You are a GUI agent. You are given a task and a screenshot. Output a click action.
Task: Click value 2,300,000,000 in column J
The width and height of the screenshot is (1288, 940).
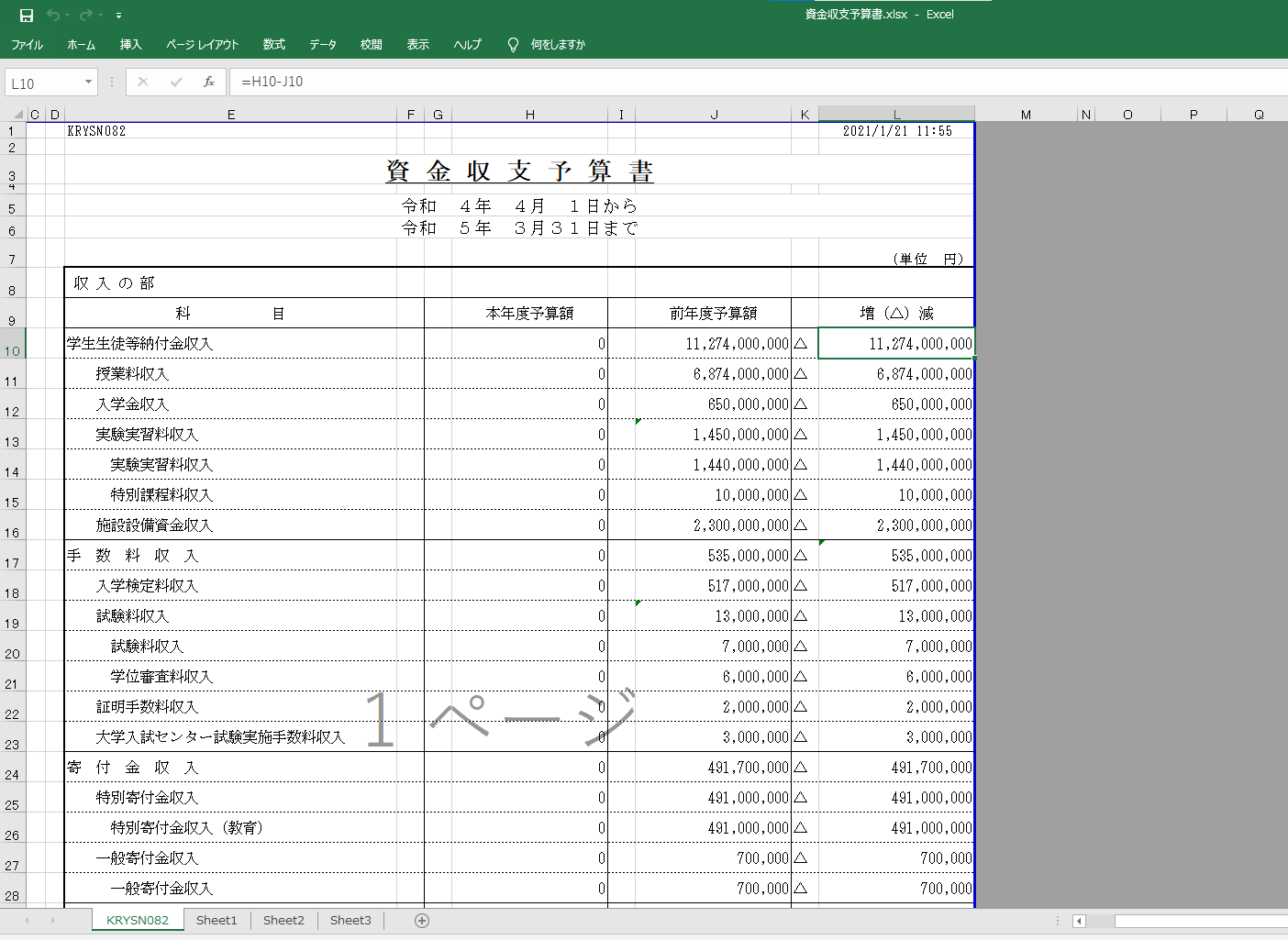(x=740, y=525)
